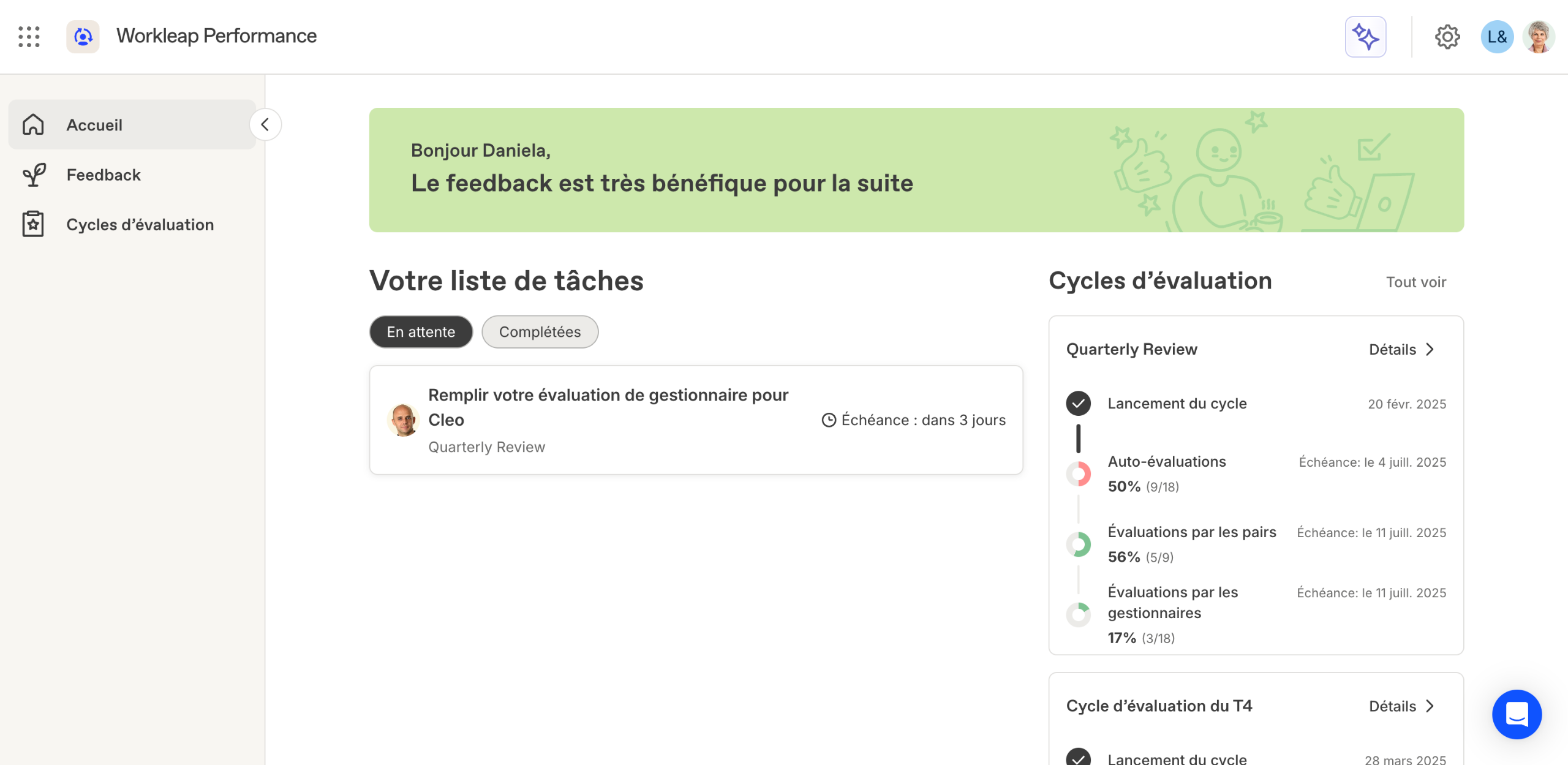1568x765 pixels.
Task: Show the En attente tasks
Action: point(421,332)
